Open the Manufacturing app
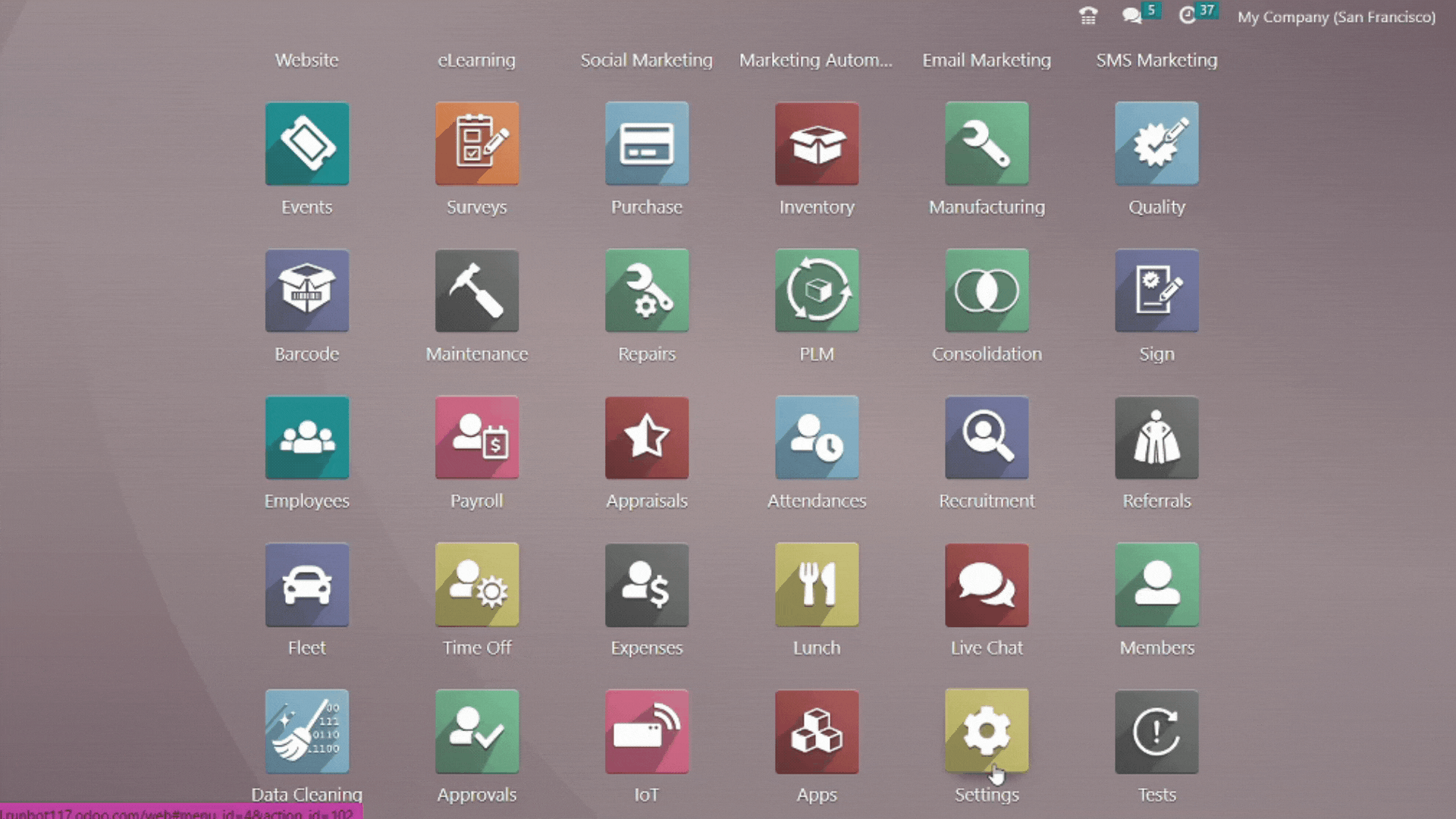 tap(987, 144)
